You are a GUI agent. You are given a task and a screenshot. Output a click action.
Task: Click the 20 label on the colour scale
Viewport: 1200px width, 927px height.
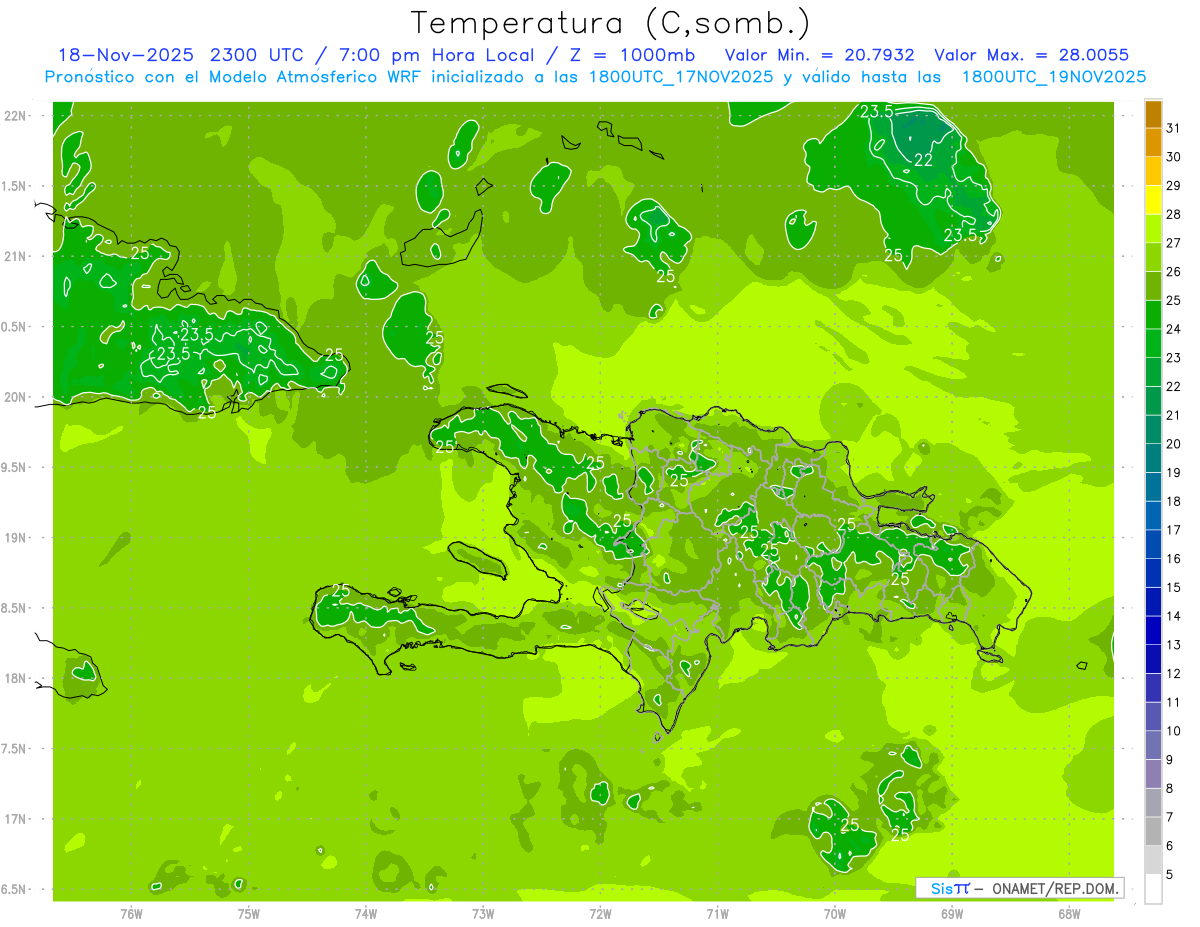tap(1174, 444)
